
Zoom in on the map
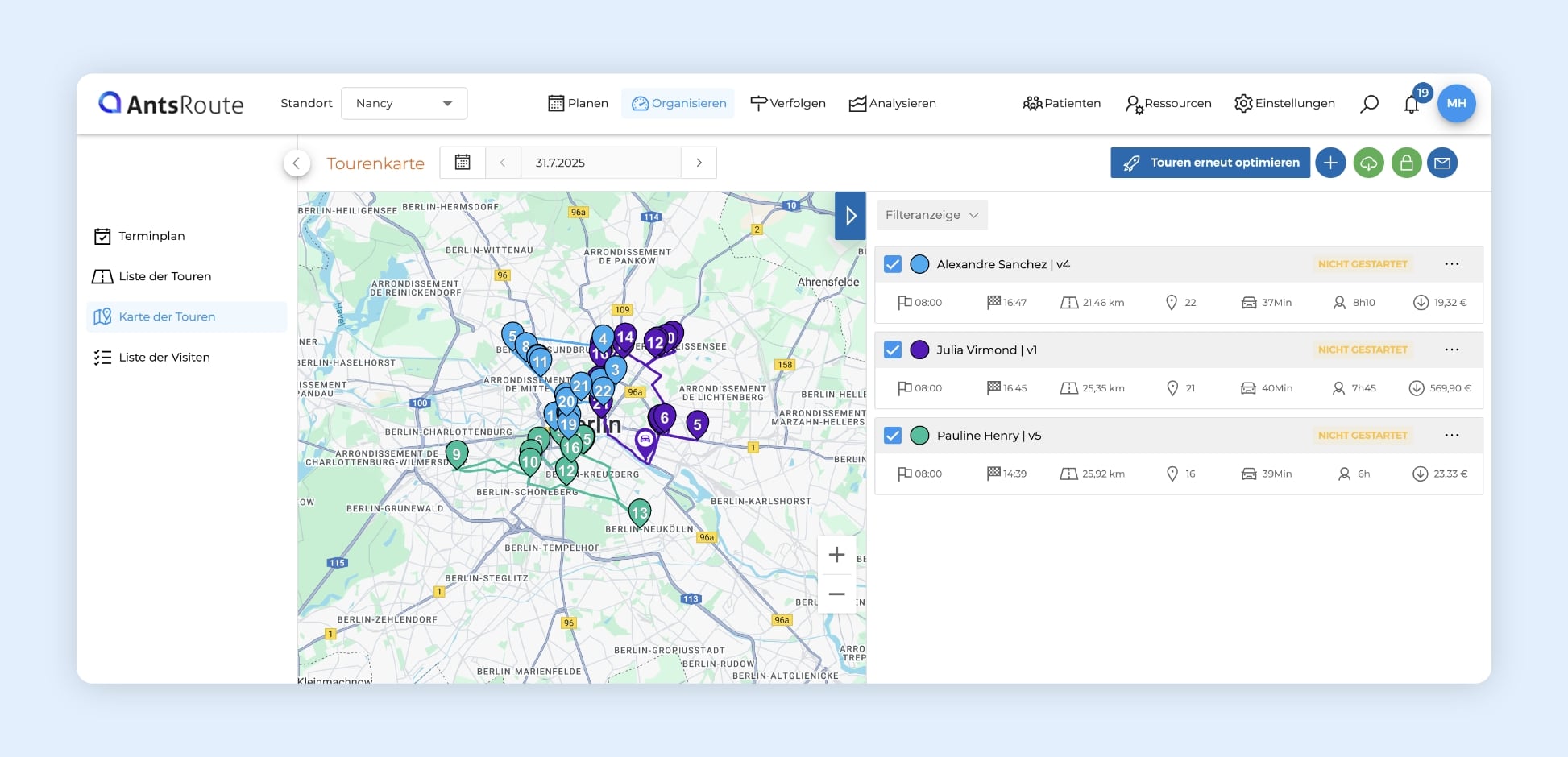pyautogui.click(x=836, y=555)
